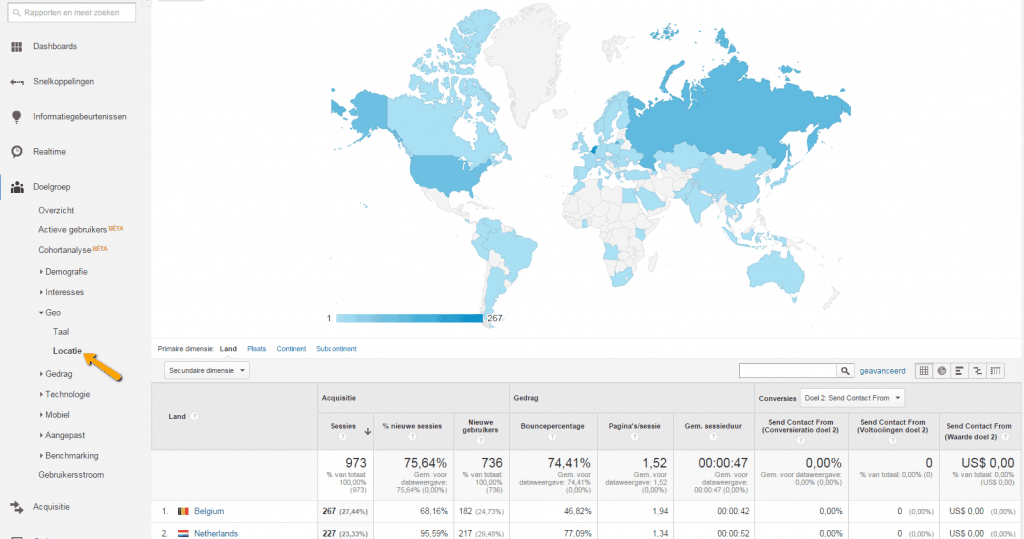Open Locatie under Geo

click(x=67, y=351)
